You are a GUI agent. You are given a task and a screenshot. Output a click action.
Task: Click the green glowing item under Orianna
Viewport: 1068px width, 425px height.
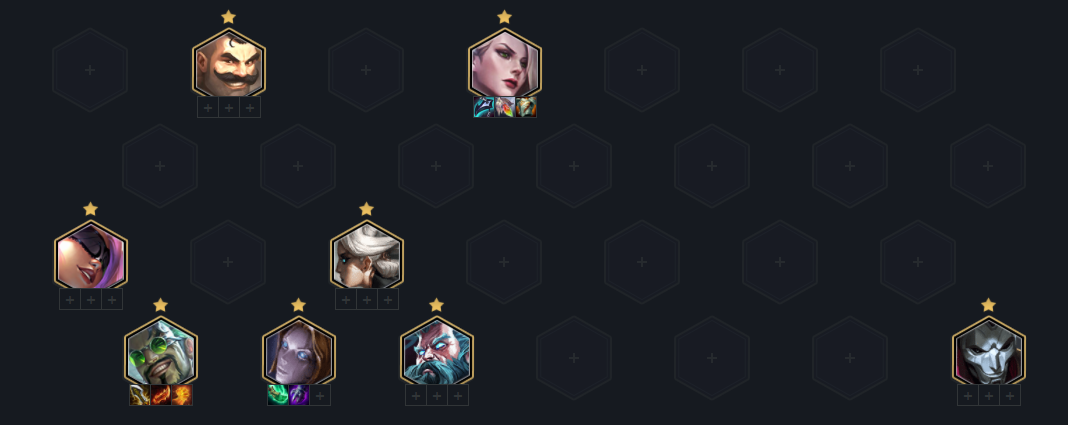278,395
